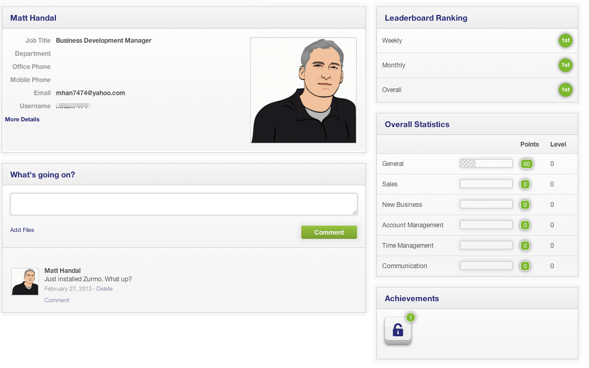This screenshot has height=368, width=590.
Task: Click the small avatar beside the post
Action: pyautogui.click(x=25, y=281)
